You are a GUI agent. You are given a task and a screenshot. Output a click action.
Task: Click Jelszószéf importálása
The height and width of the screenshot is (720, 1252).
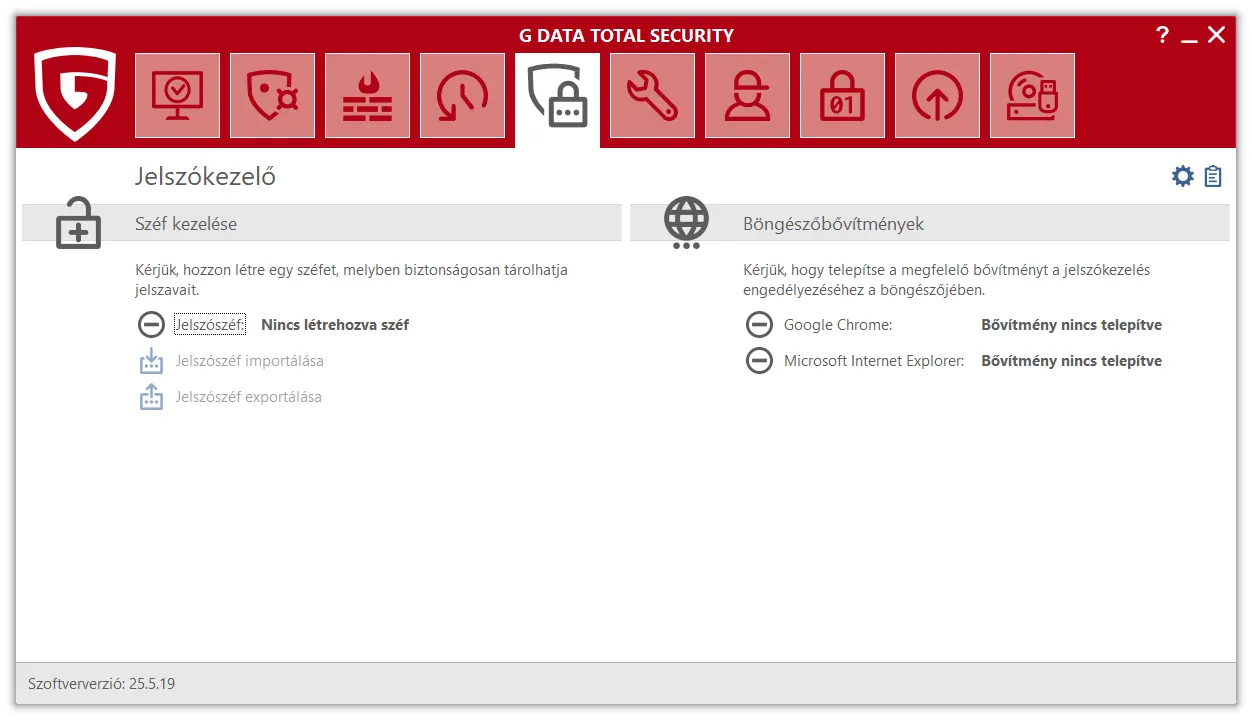[x=249, y=361]
